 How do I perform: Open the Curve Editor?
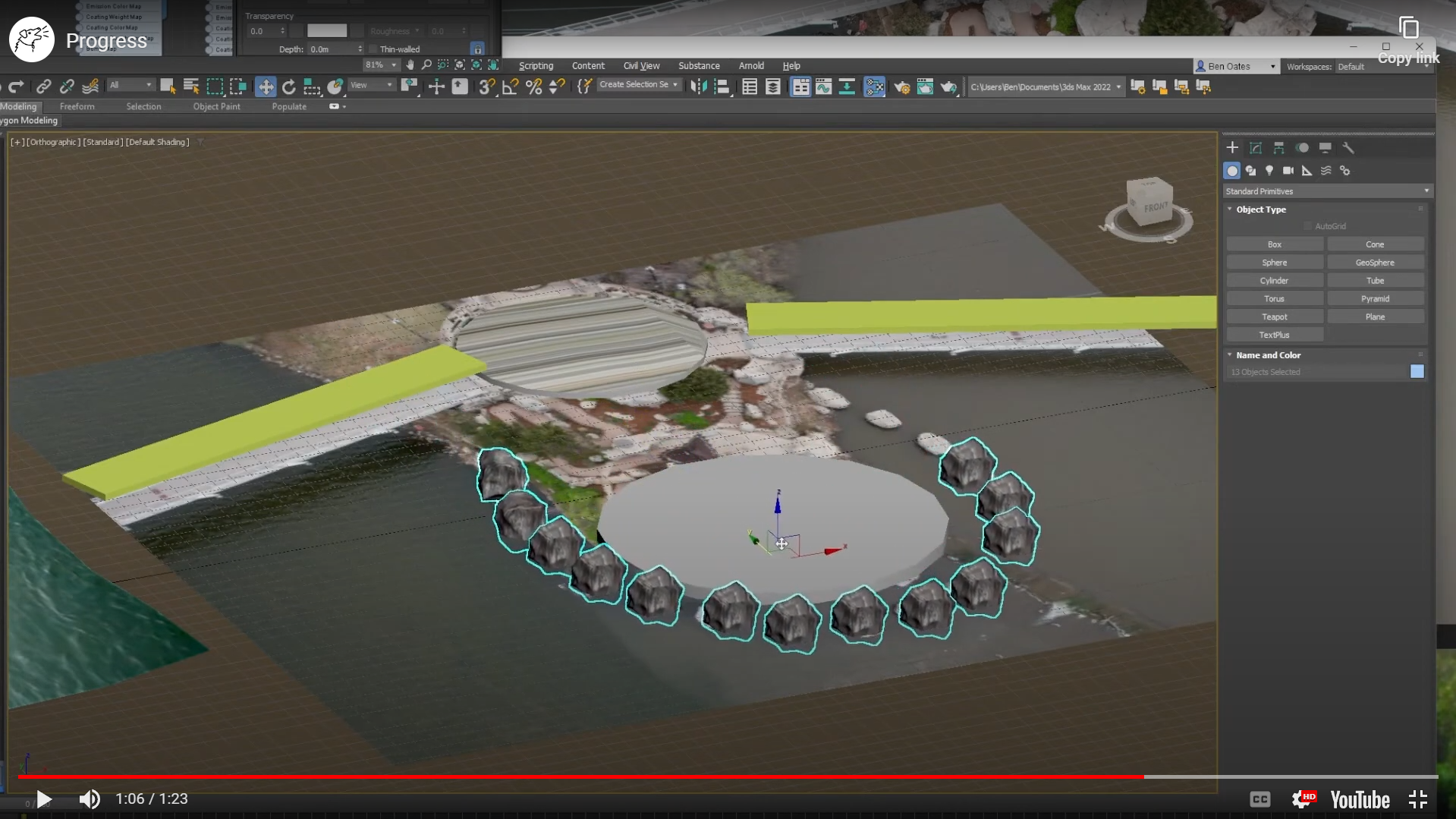click(x=823, y=87)
